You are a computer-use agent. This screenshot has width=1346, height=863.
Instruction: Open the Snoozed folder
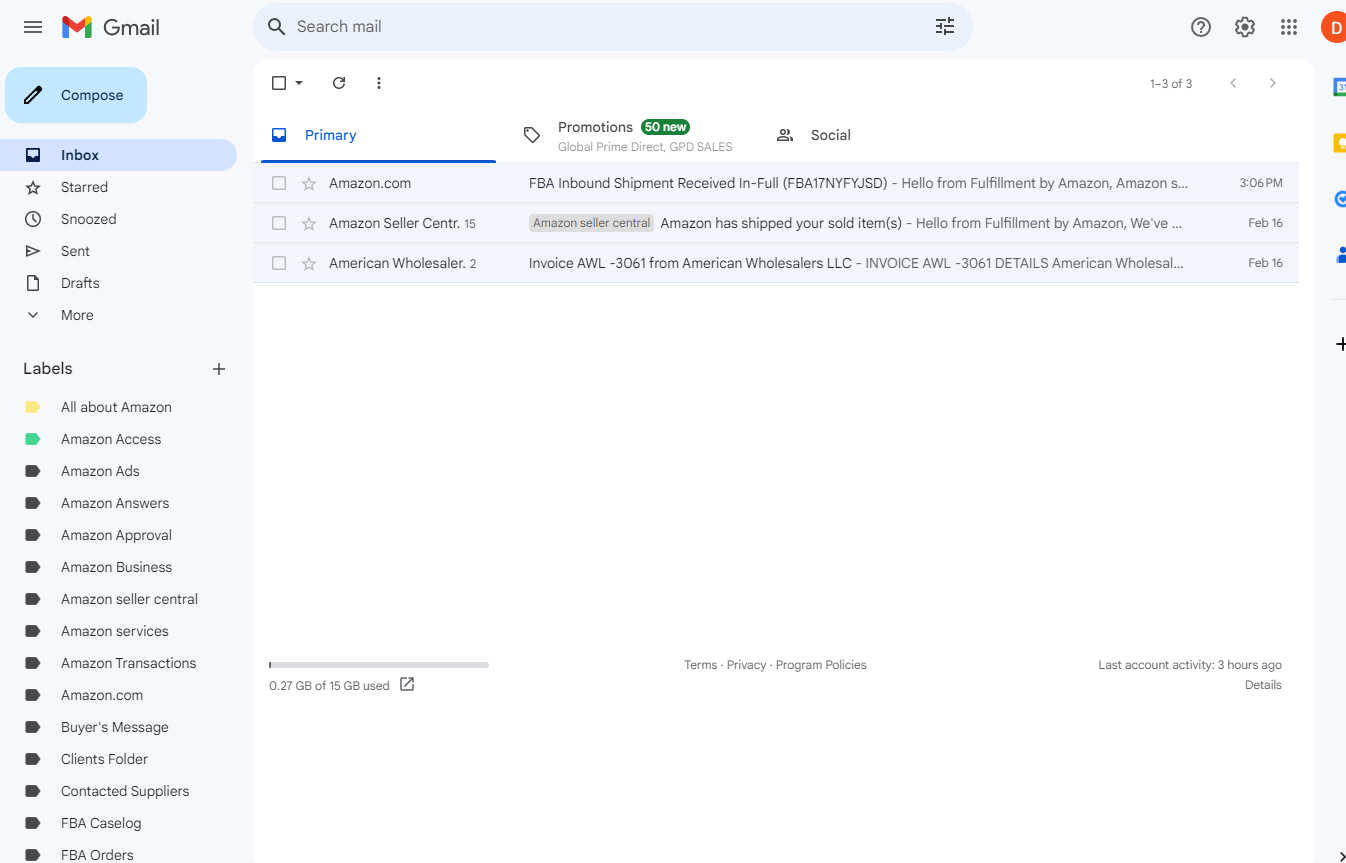click(x=118, y=219)
